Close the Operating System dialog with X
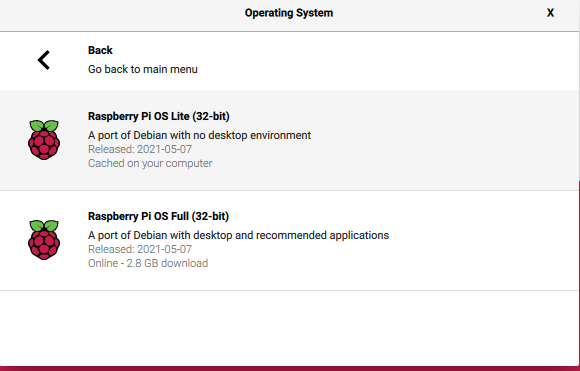Screen dimensions: 580x371 point(550,13)
